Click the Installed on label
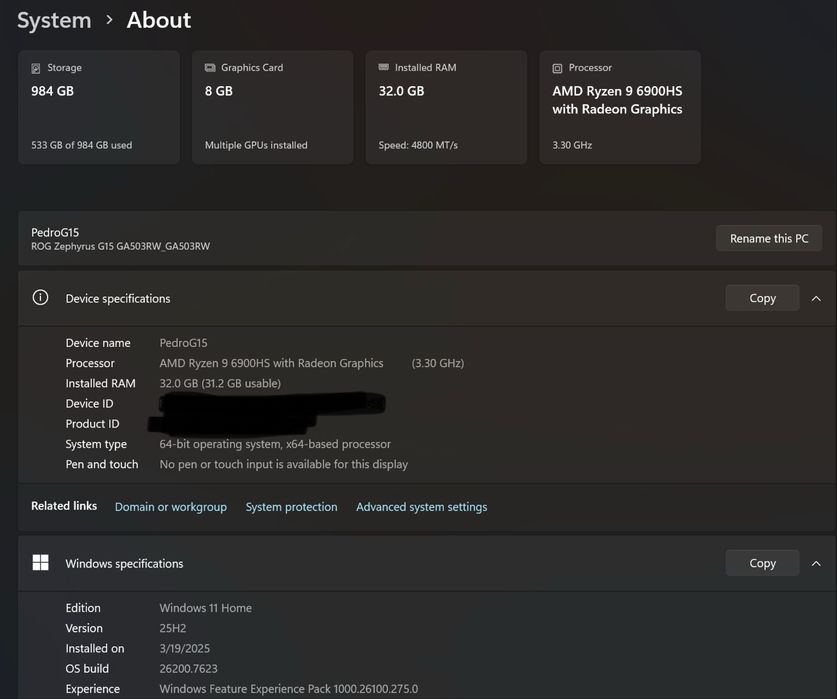The image size is (837, 699). tap(95, 648)
